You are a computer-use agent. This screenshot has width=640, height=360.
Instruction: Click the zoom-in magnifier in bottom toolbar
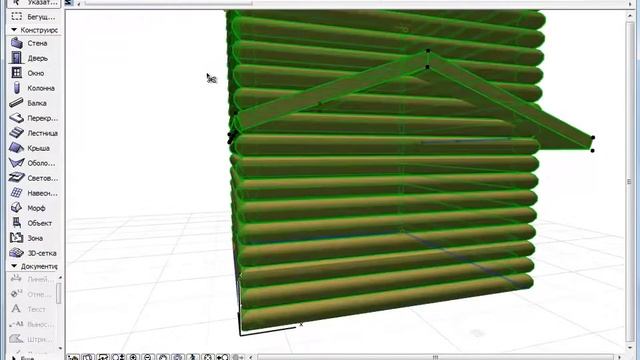[x=133, y=357]
